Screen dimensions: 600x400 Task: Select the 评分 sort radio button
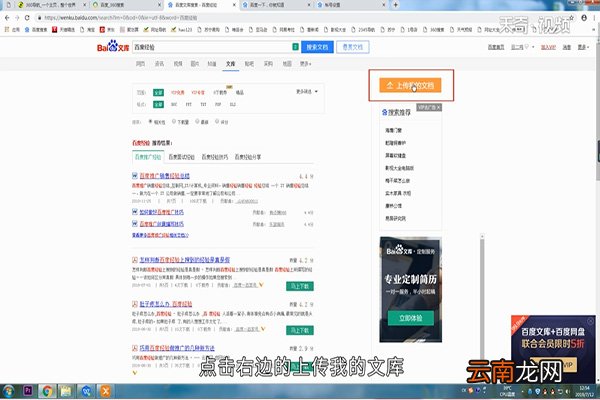(217, 121)
